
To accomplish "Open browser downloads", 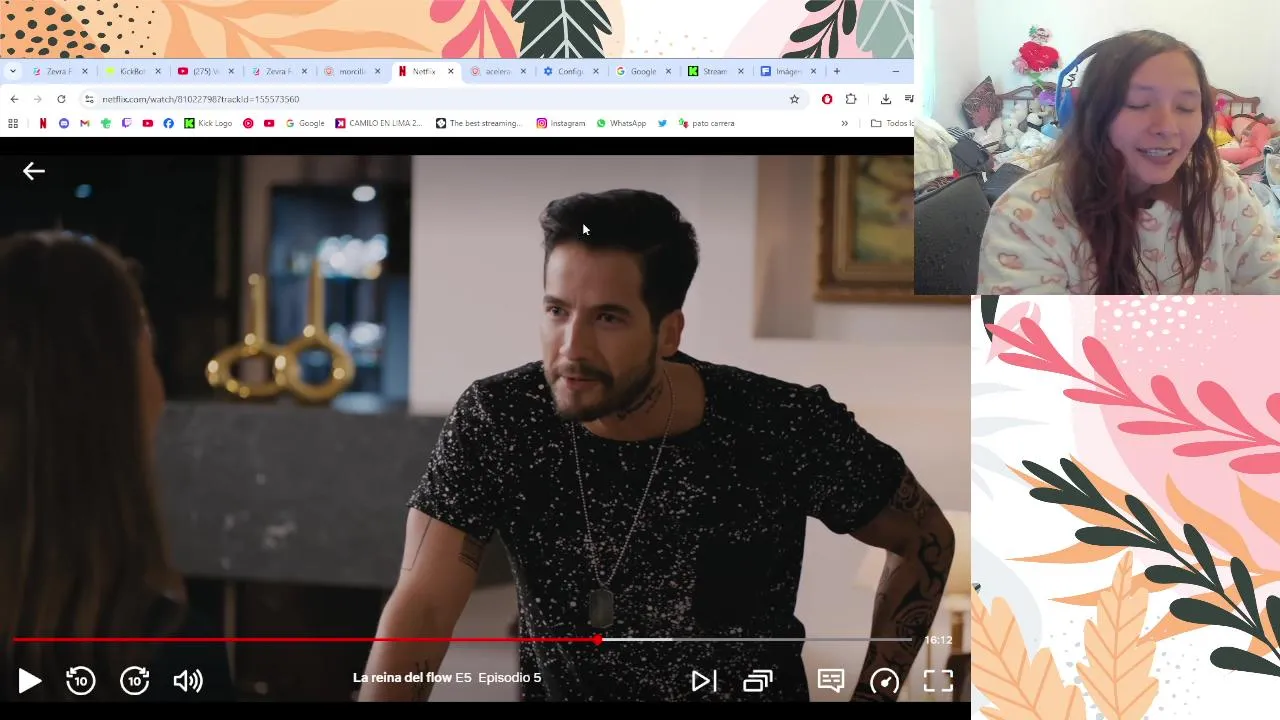I will point(885,99).
